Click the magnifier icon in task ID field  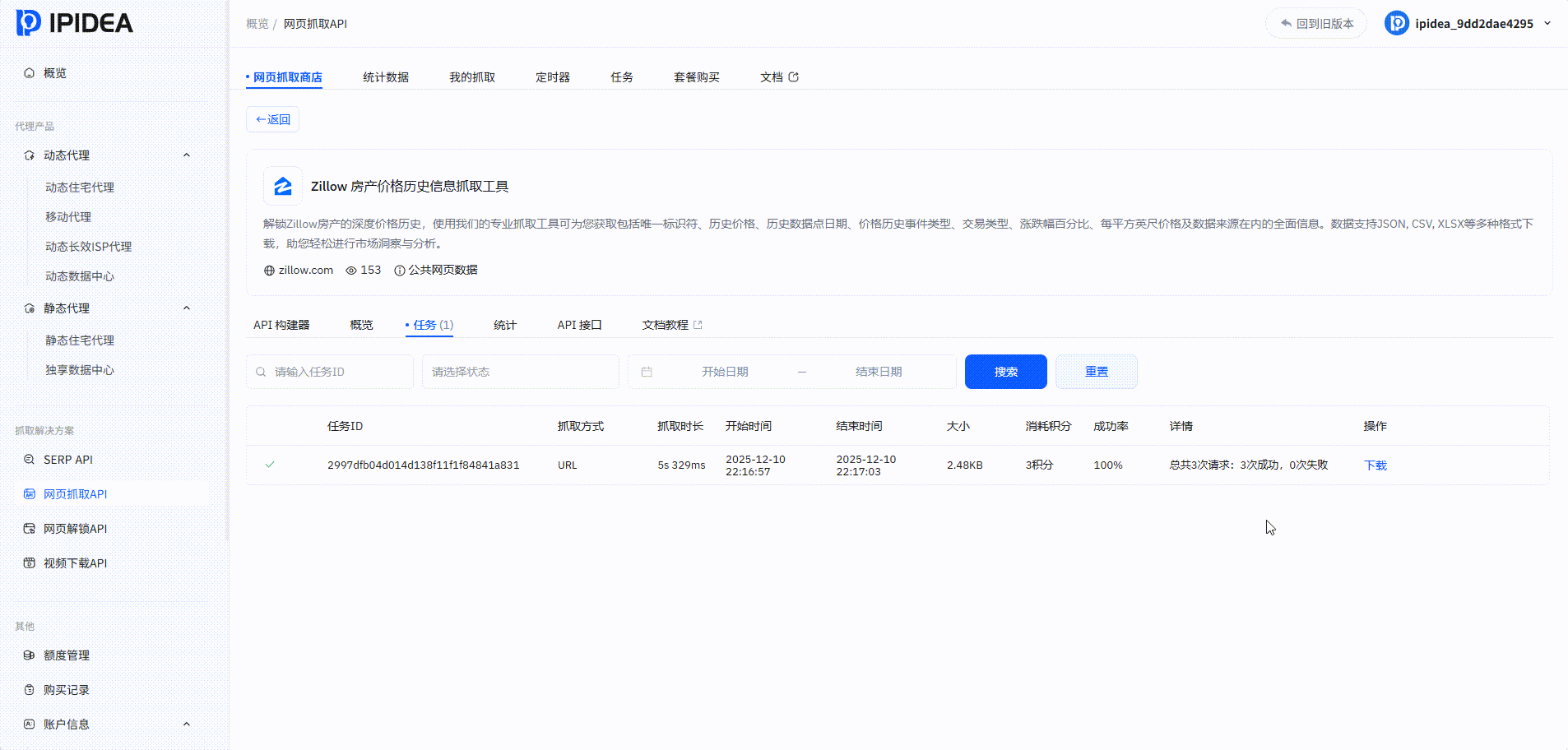261,372
